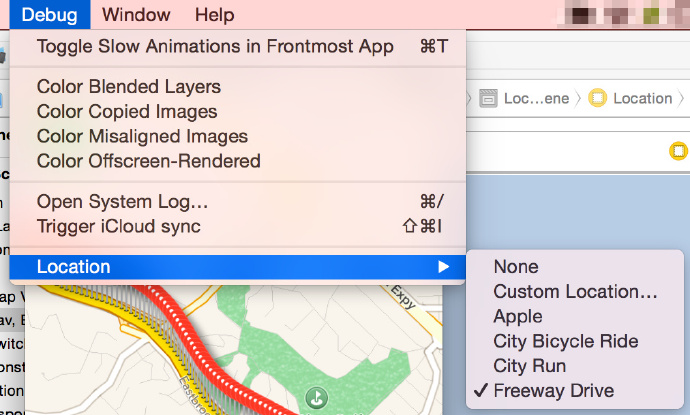Open the Help menu

tap(215, 15)
